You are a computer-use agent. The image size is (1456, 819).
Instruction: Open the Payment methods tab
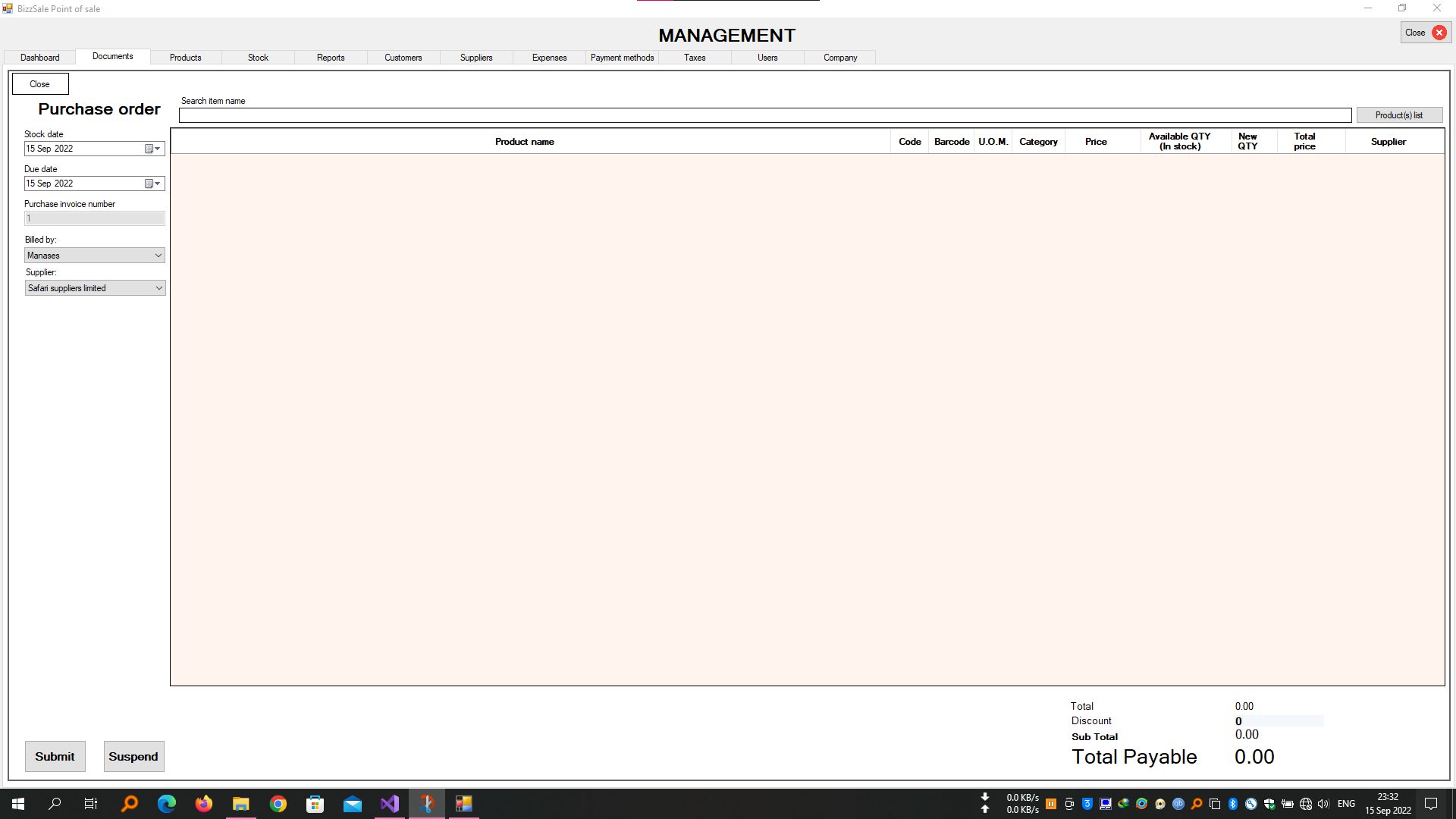pos(622,58)
